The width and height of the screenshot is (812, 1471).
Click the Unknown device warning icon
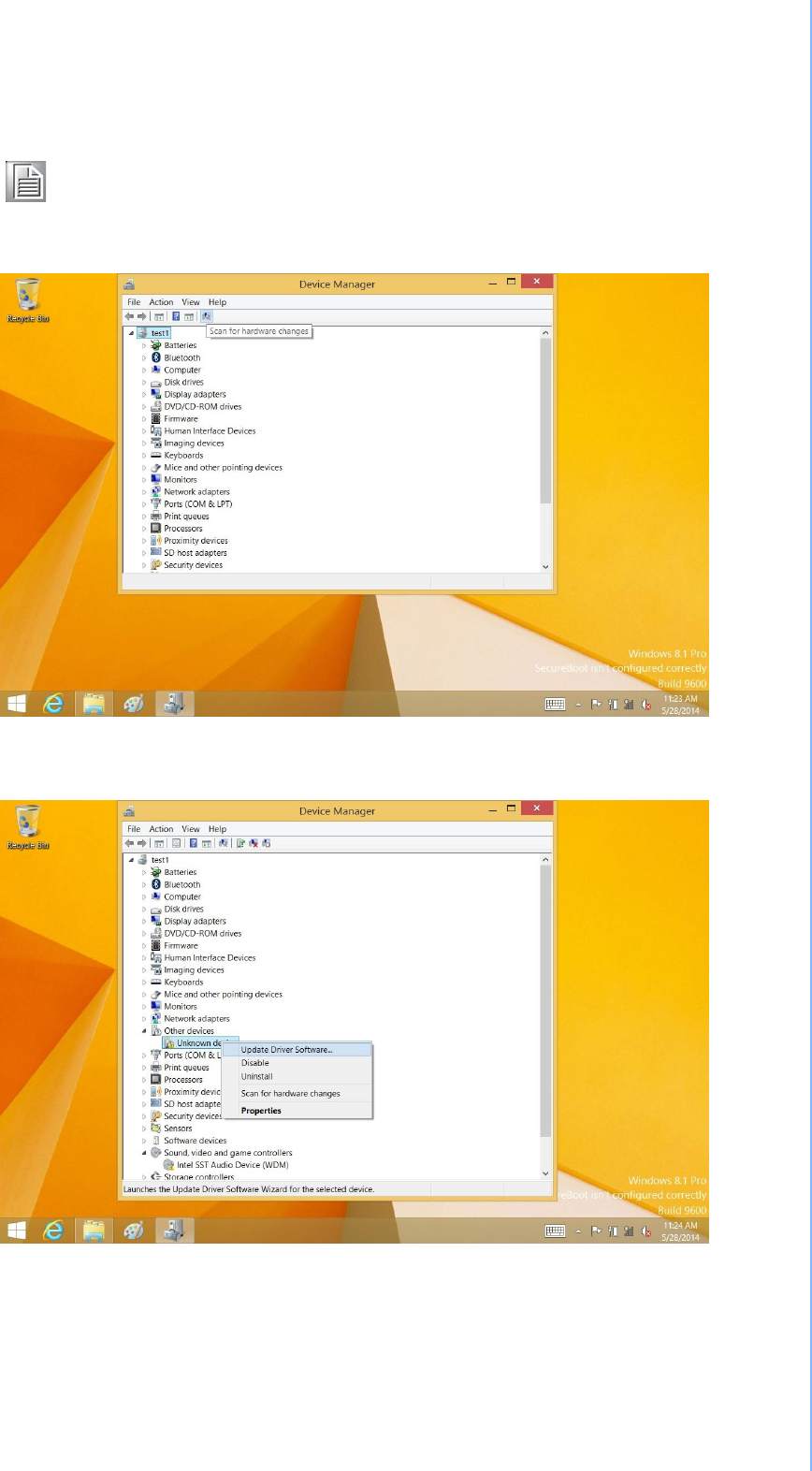tap(169, 1043)
